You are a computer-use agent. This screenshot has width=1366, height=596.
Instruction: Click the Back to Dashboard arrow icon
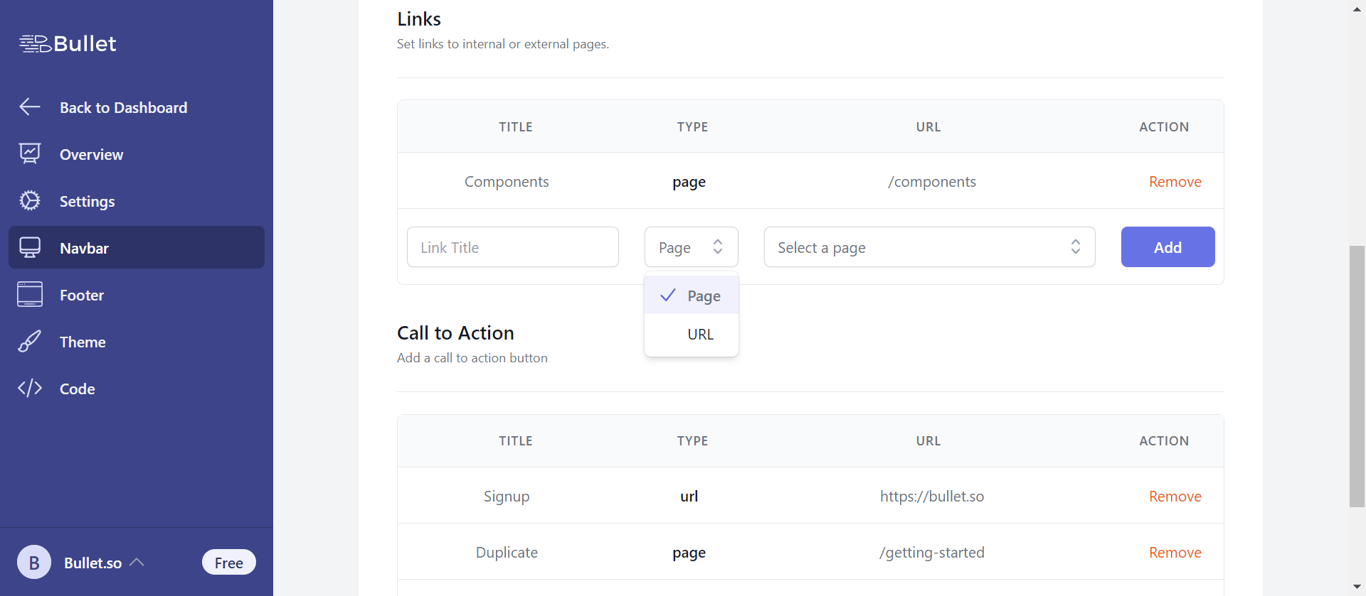30,107
